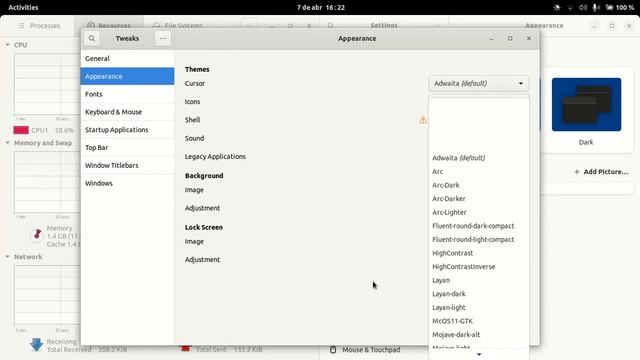This screenshot has height=360, width=640.
Task: Open the volume indicator in top bar
Action: (583, 7)
